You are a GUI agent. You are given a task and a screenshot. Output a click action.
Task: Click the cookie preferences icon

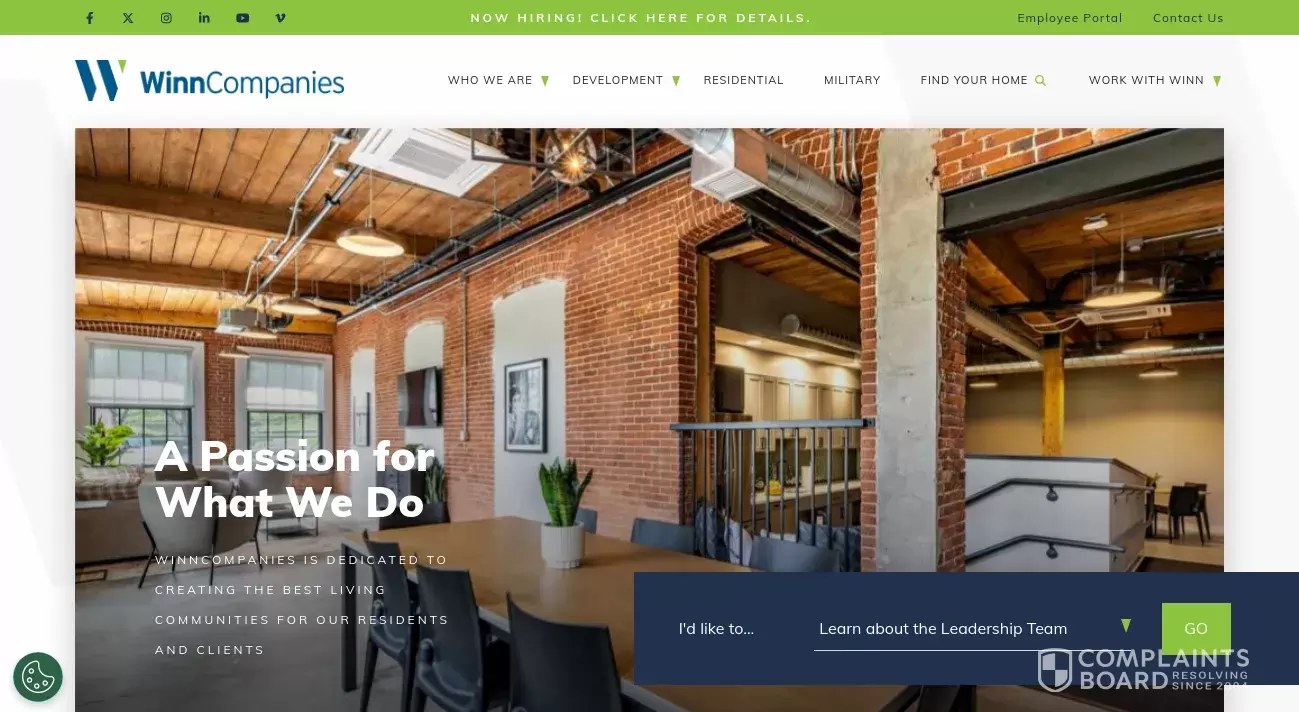coord(38,677)
